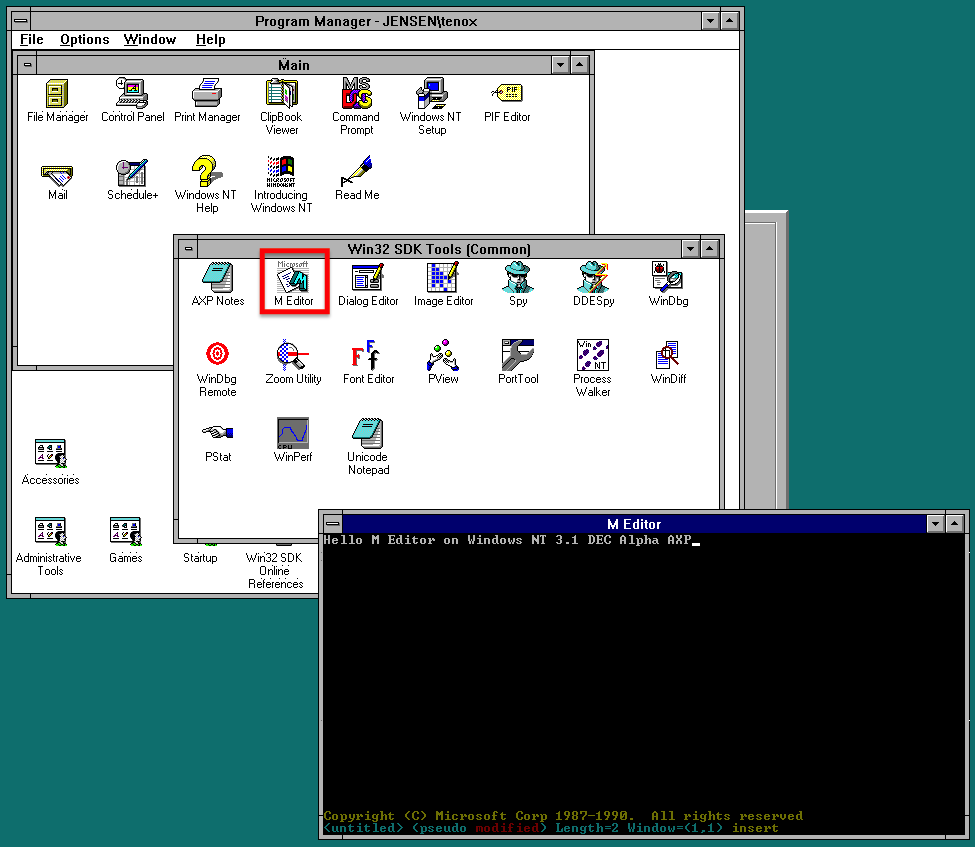Select the Image Editor icon
Viewport: 975px width, 847px height.
443,278
